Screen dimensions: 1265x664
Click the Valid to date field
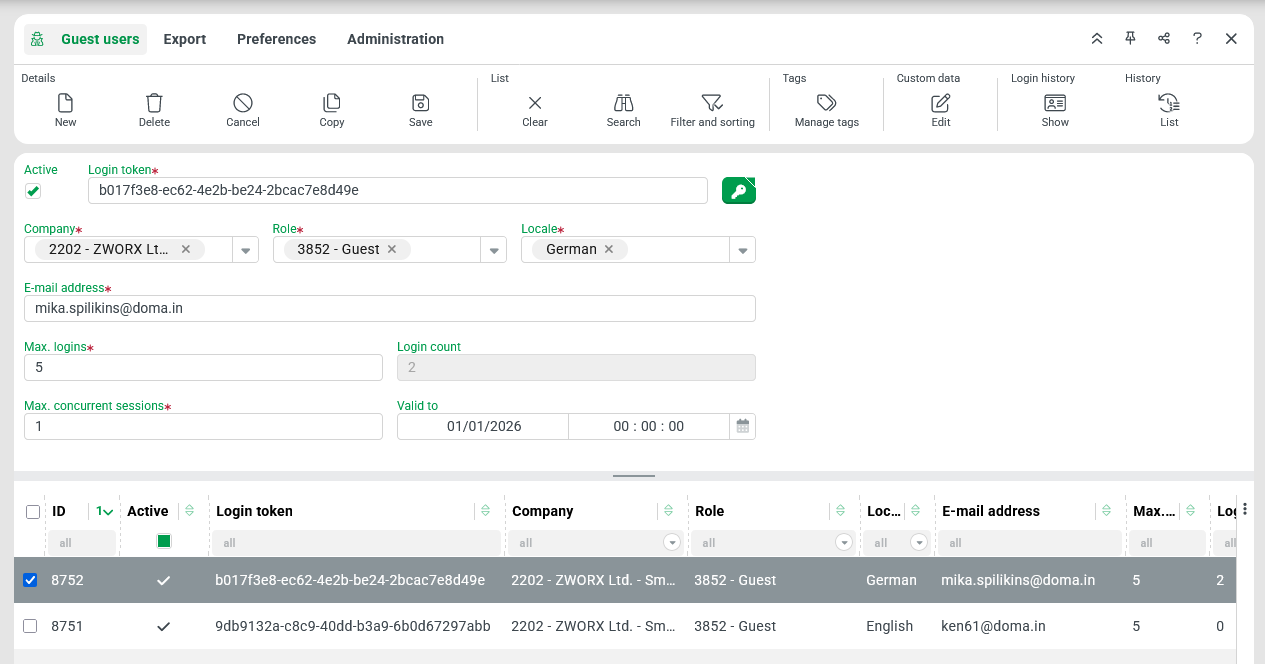click(483, 426)
